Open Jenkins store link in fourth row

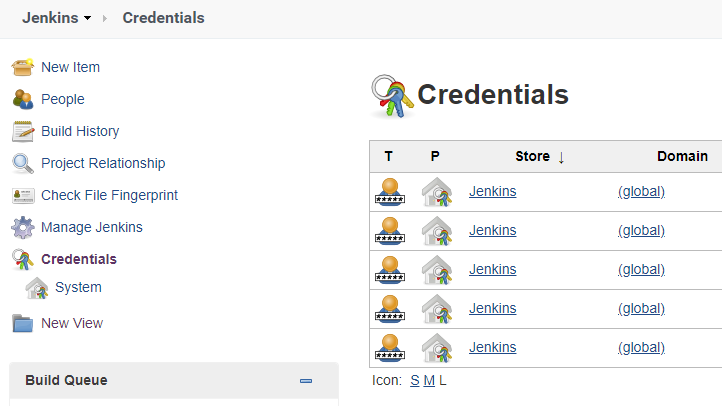point(493,308)
